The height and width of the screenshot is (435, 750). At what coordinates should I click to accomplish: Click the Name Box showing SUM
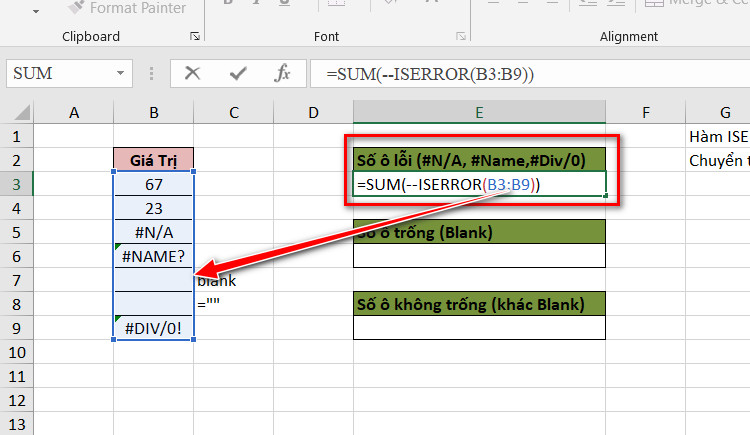(69, 73)
